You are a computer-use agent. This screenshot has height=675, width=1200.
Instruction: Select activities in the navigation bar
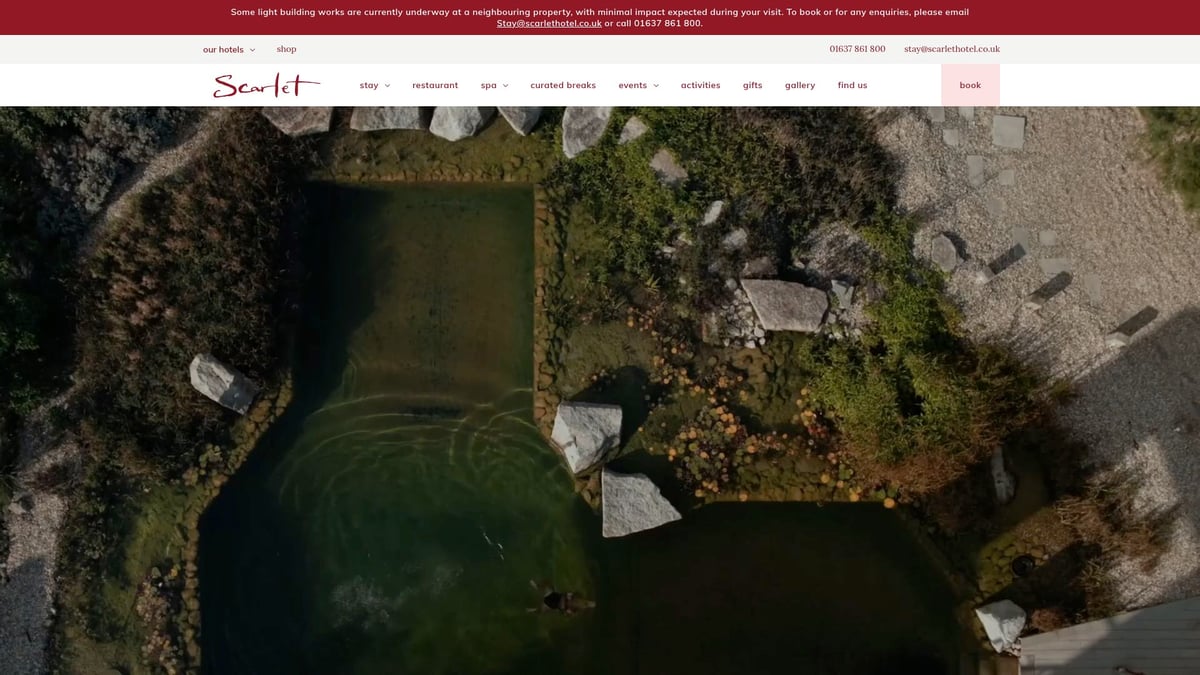point(700,86)
